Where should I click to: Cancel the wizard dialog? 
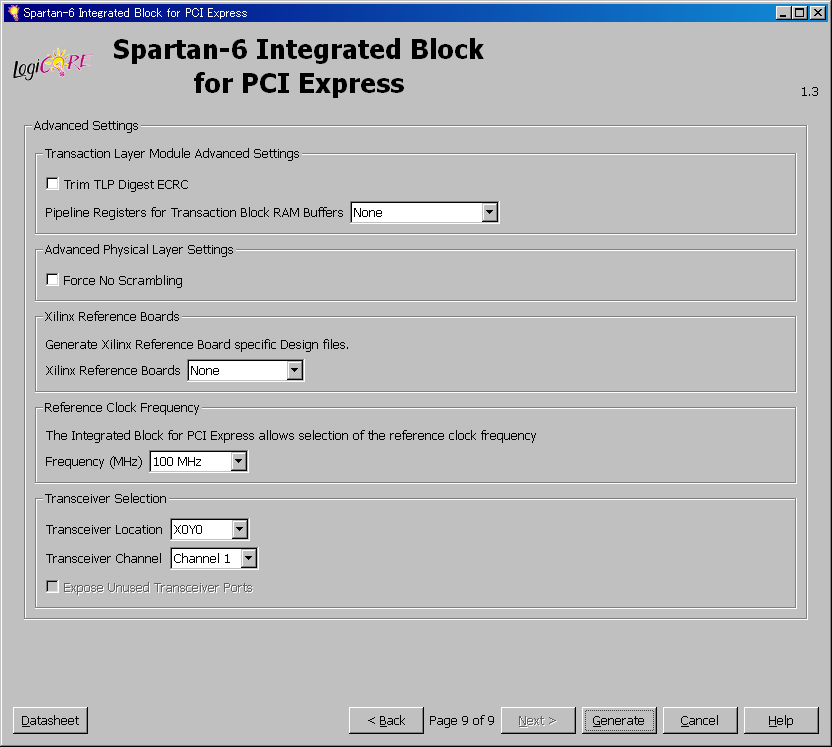[699, 720]
